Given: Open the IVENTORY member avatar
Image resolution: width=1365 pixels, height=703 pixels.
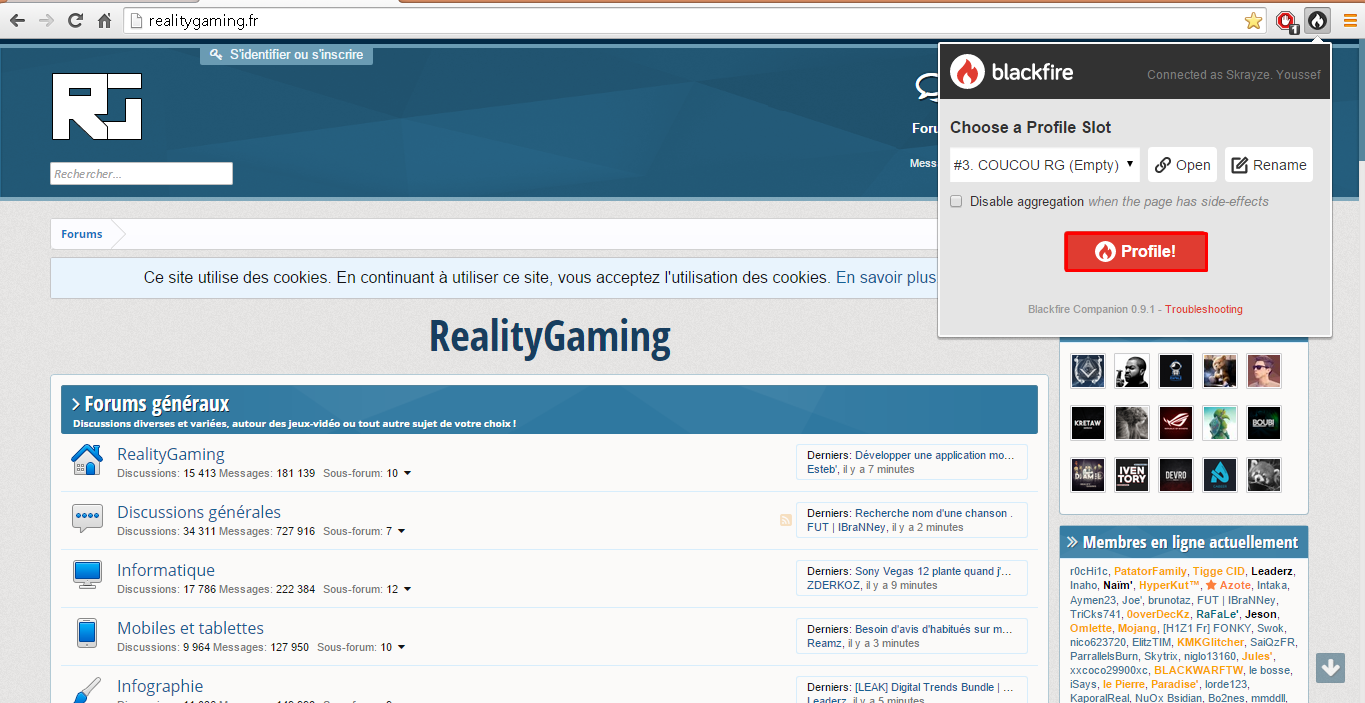Looking at the screenshot, I should click(1132, 475).
